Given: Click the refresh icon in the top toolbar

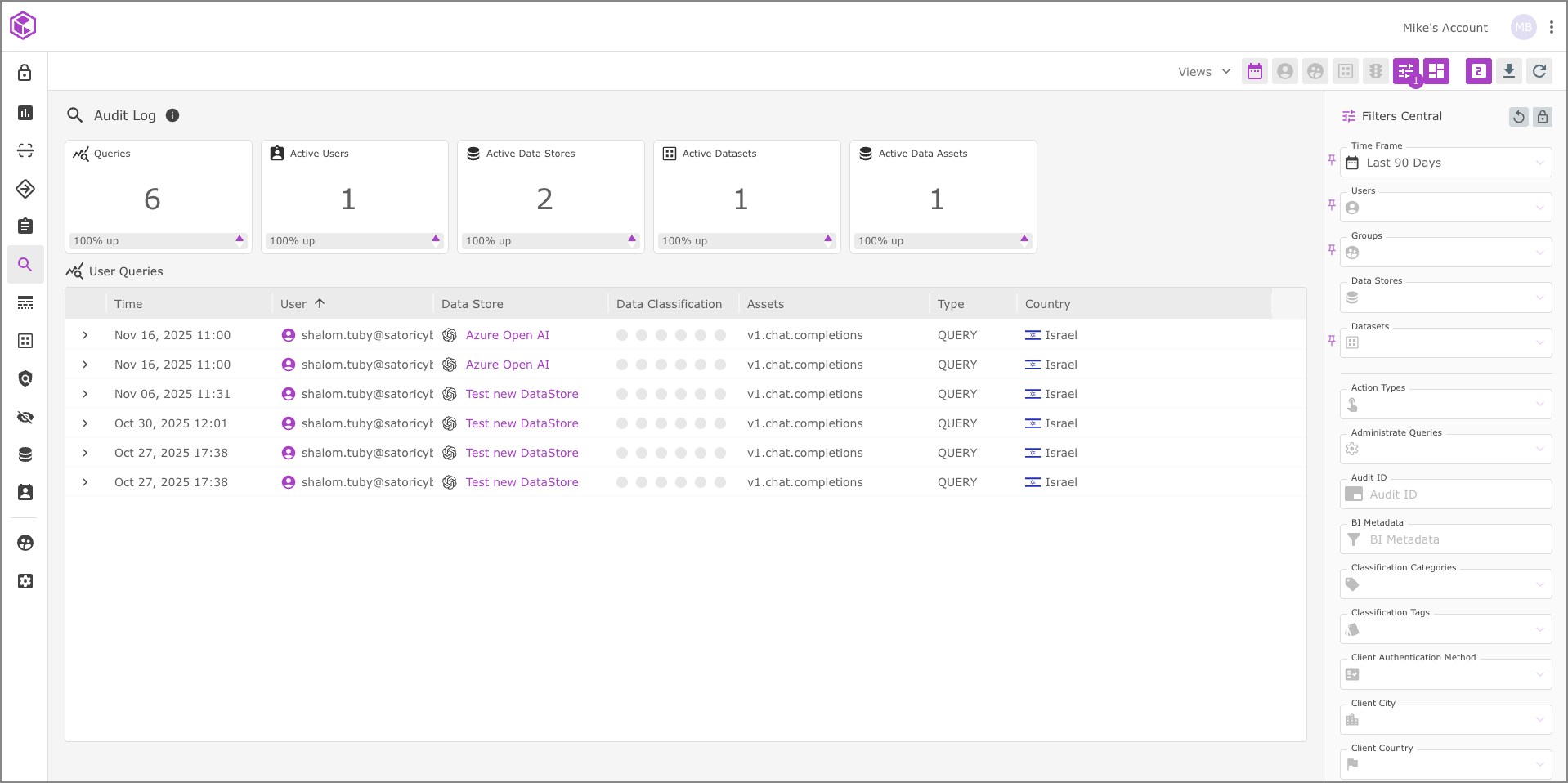Looking at the screenshot, I should [1539, 72].
